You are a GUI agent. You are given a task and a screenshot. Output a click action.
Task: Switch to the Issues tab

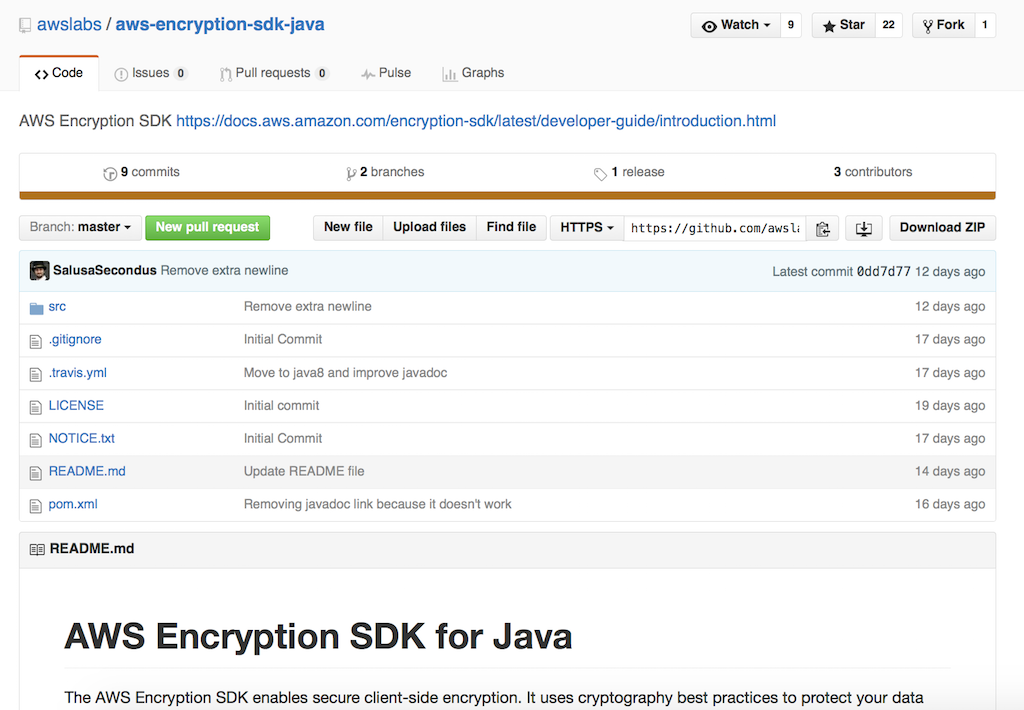[x=151, y=73]
